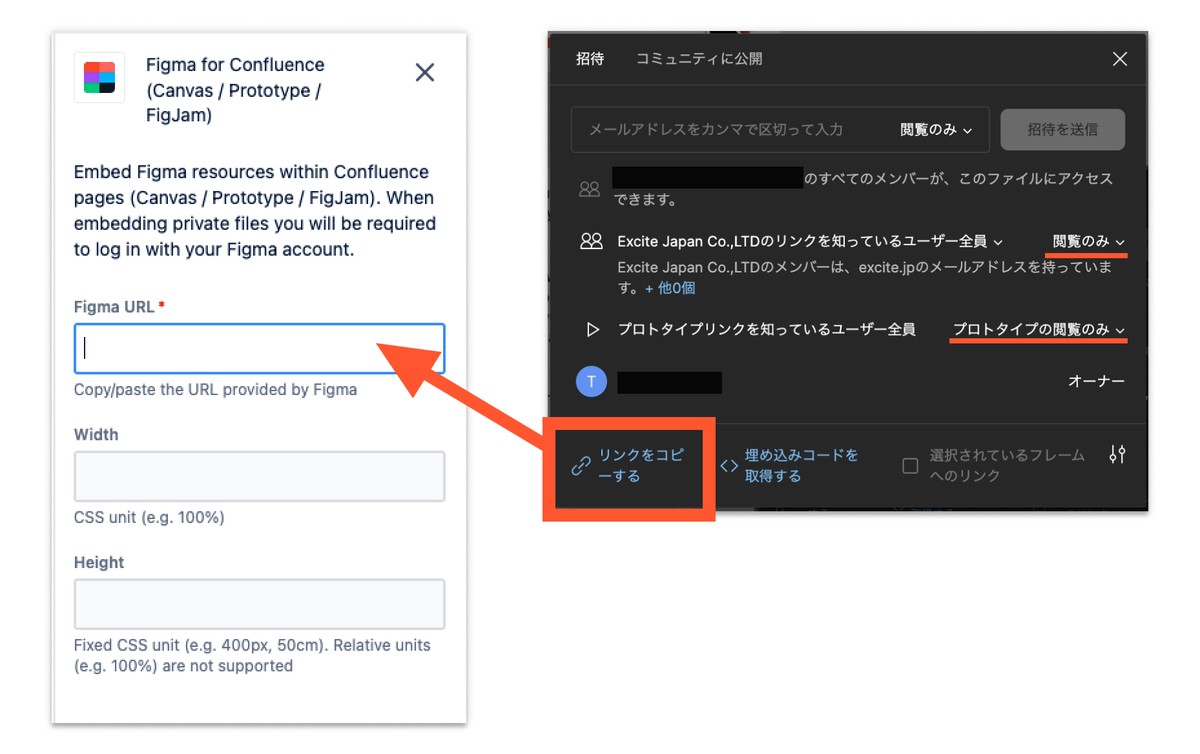Enable 選択されているフレームへのリンク checkbox
Screen dimensions: 1200x754
tap(910, 466)
